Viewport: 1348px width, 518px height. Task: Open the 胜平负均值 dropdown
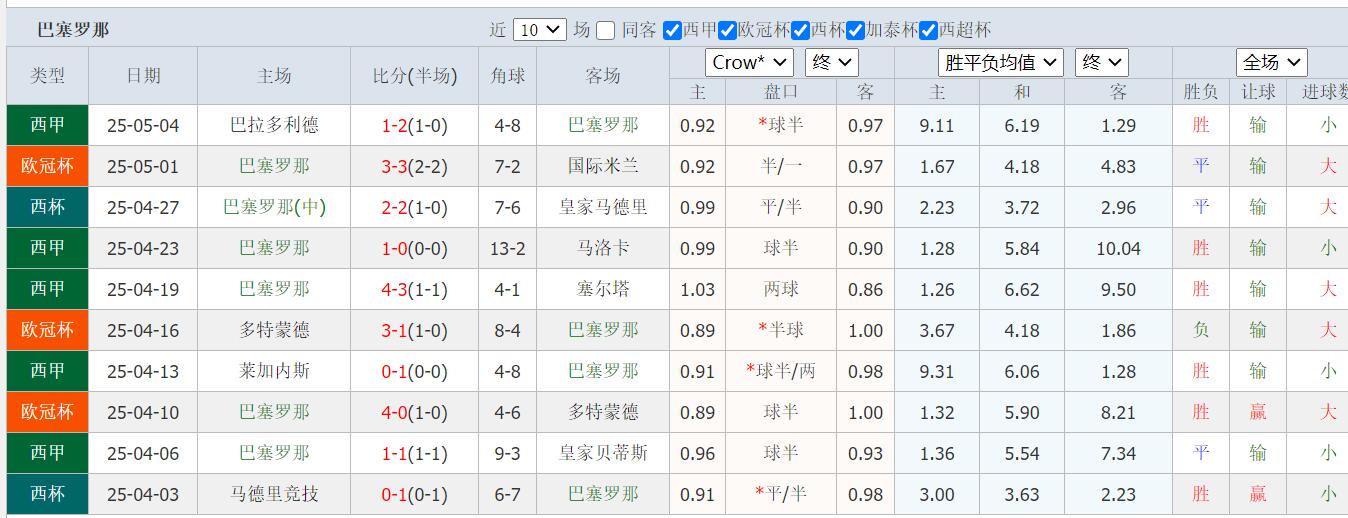pos(1000,62)
